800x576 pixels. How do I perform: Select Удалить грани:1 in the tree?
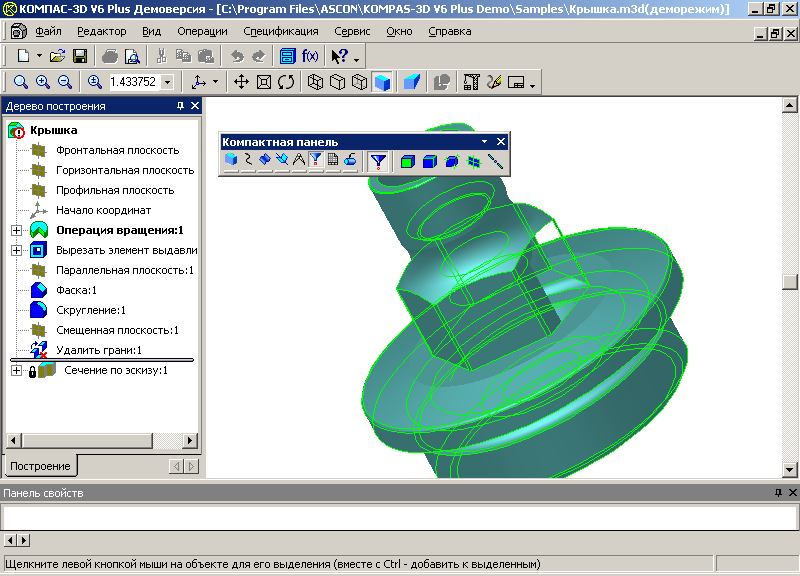pyautogui.click(x=99, y=350)
